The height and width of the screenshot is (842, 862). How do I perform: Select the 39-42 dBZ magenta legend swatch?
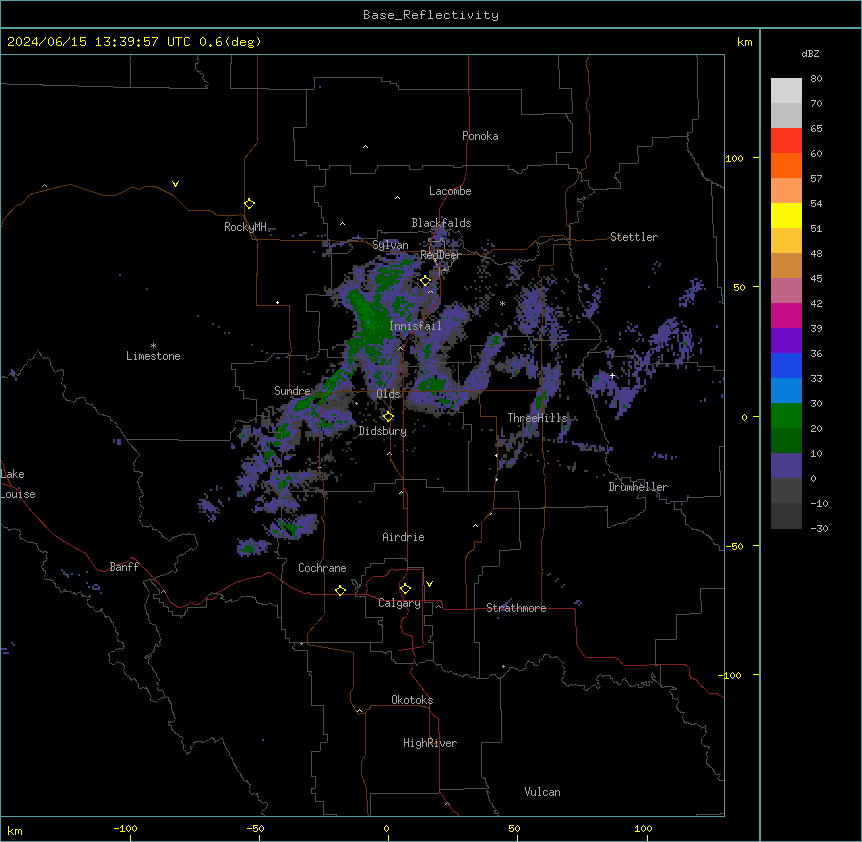[786, 315]
